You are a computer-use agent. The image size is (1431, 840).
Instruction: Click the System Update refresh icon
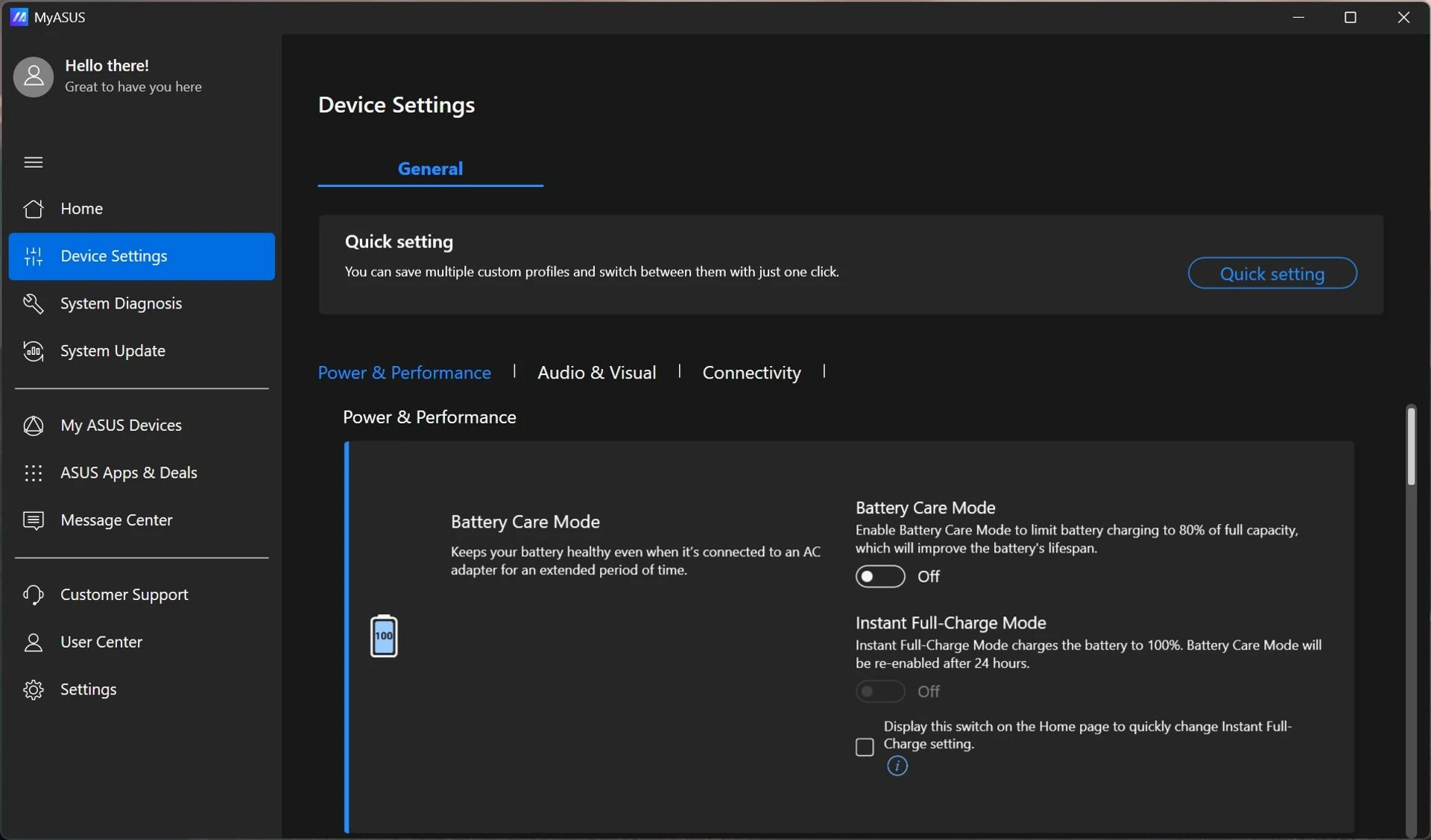(34, 351)
